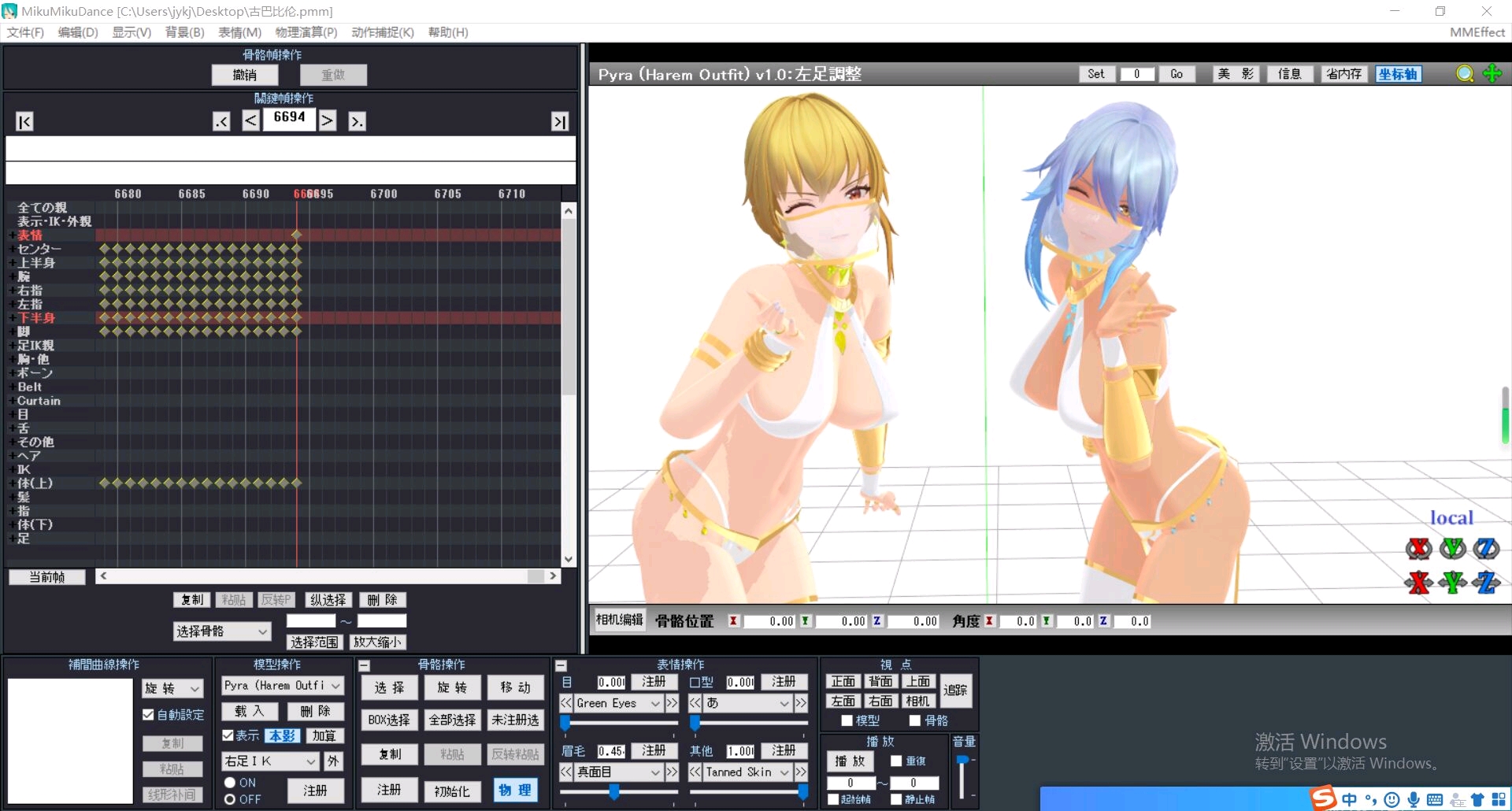Click the green move arrows icon
This screenshot has height=811, width=1512.
point(1492,73)
